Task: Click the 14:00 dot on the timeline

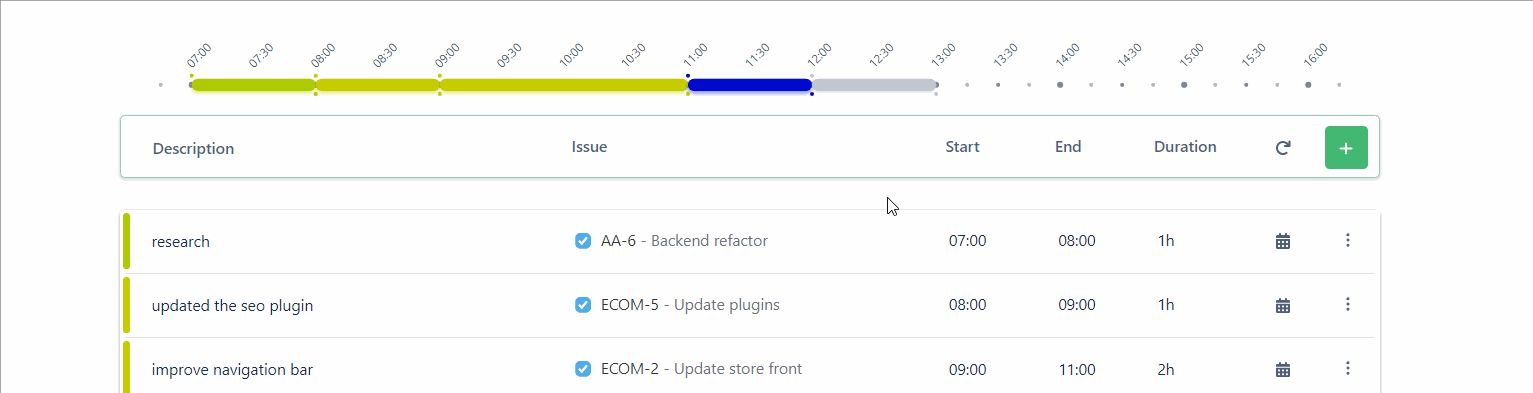Action: click(1060, 85)
